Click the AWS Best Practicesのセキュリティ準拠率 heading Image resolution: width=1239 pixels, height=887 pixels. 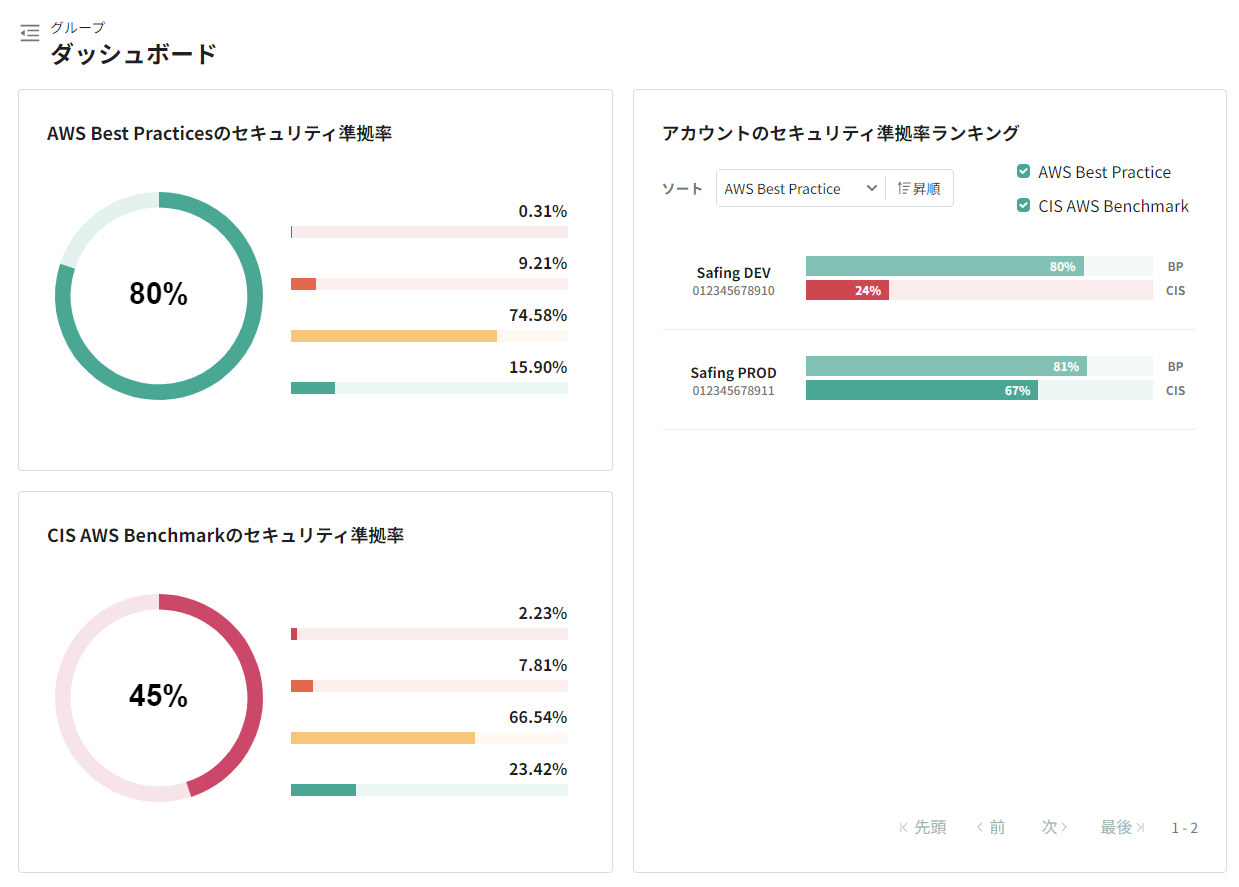click(x=219, y=133)
